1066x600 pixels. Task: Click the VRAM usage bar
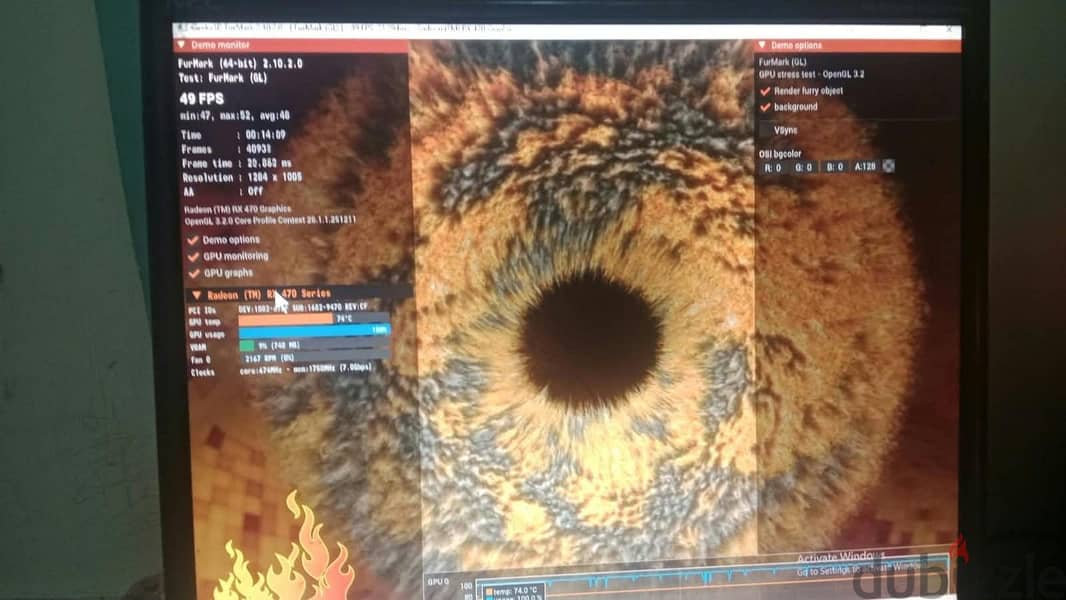314,345
